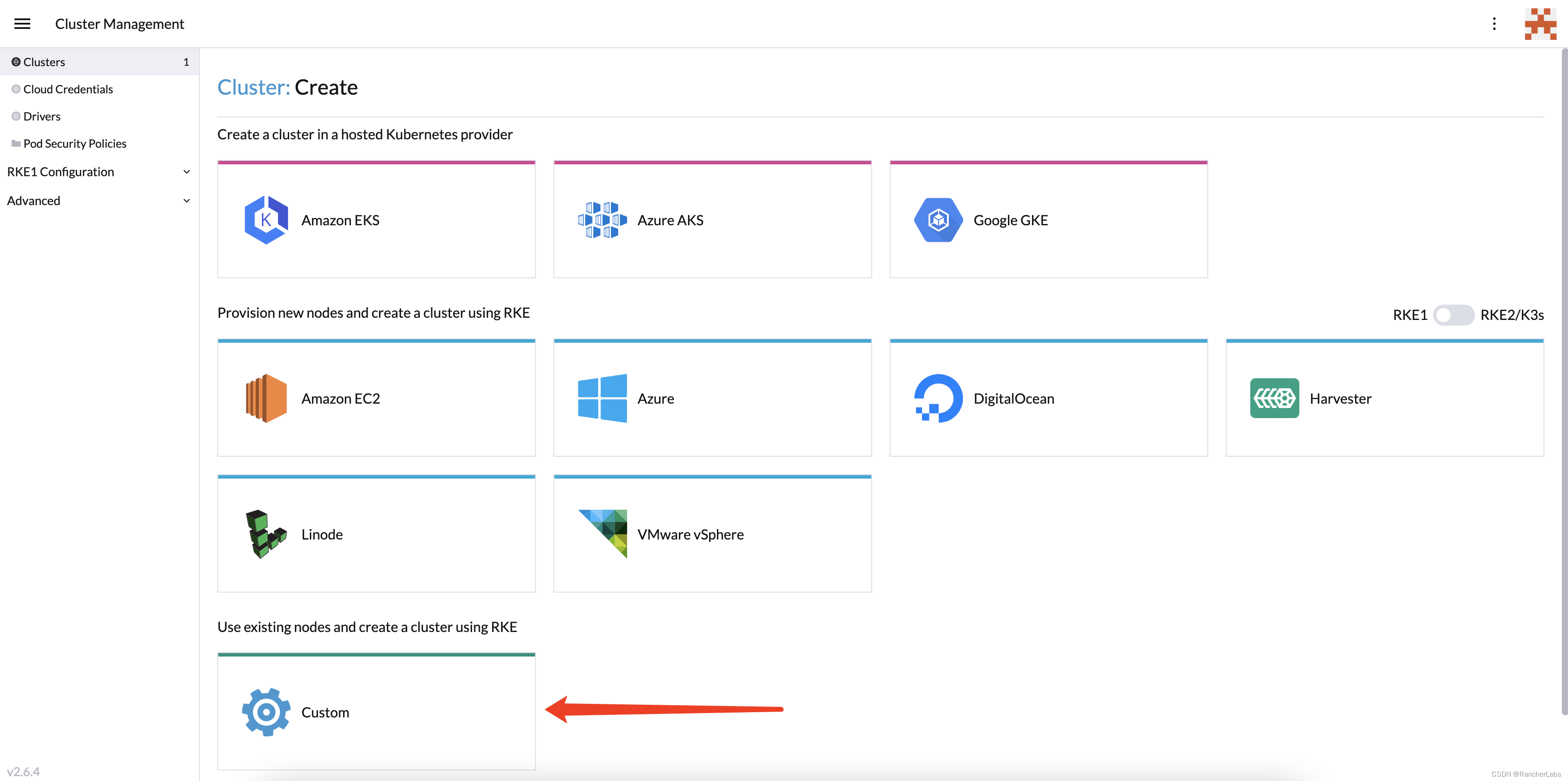Choose the VMware vSphere label

(x=690, y=534)
